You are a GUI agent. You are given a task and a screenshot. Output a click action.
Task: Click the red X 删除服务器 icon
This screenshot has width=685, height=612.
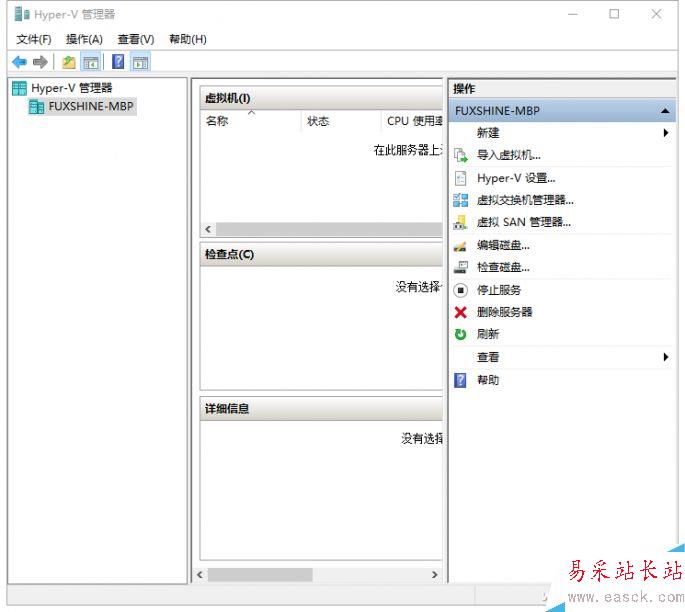point(460,312)
